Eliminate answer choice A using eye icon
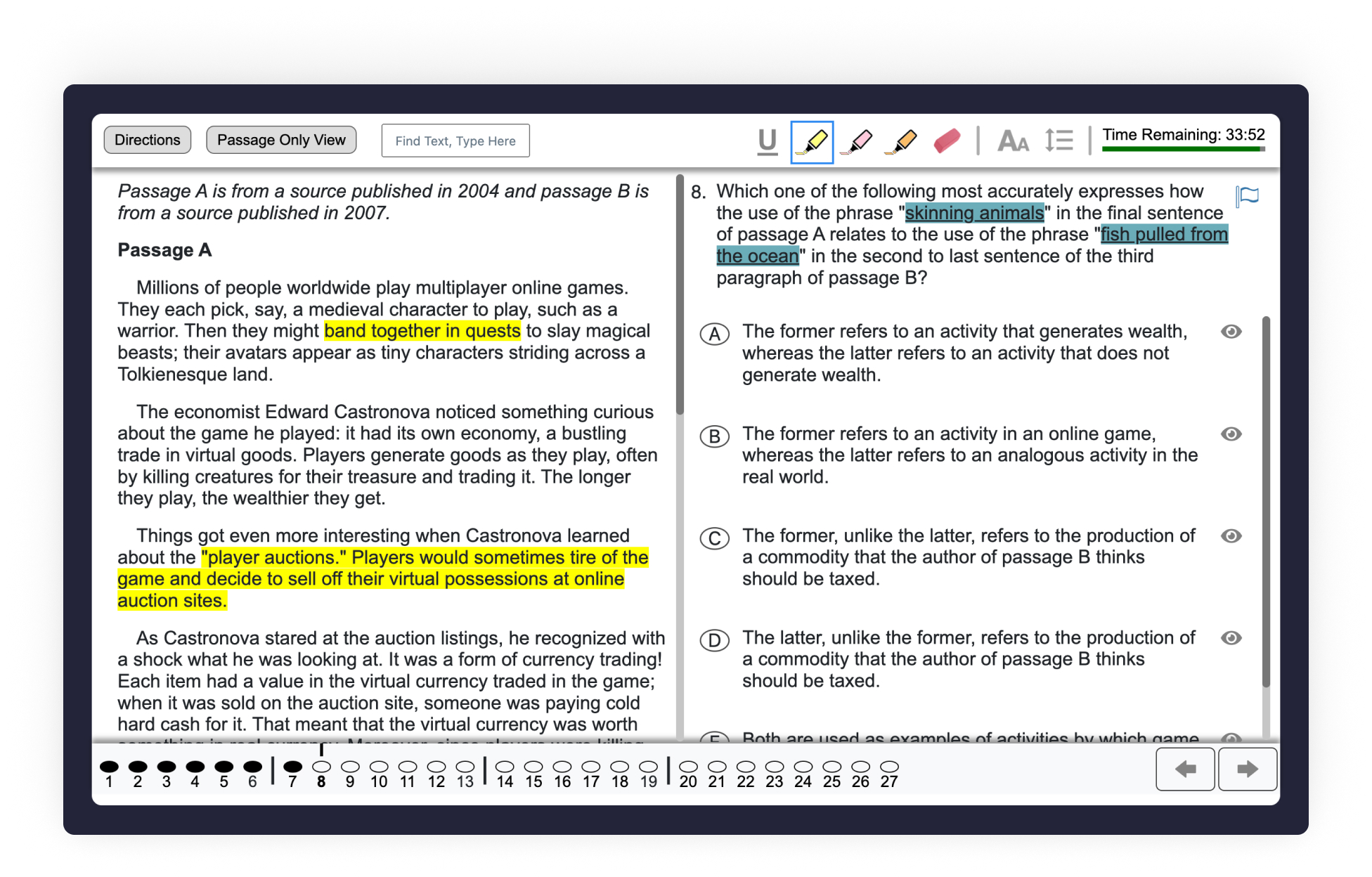The image size is (1372, 877). (x=1231, y=332)
